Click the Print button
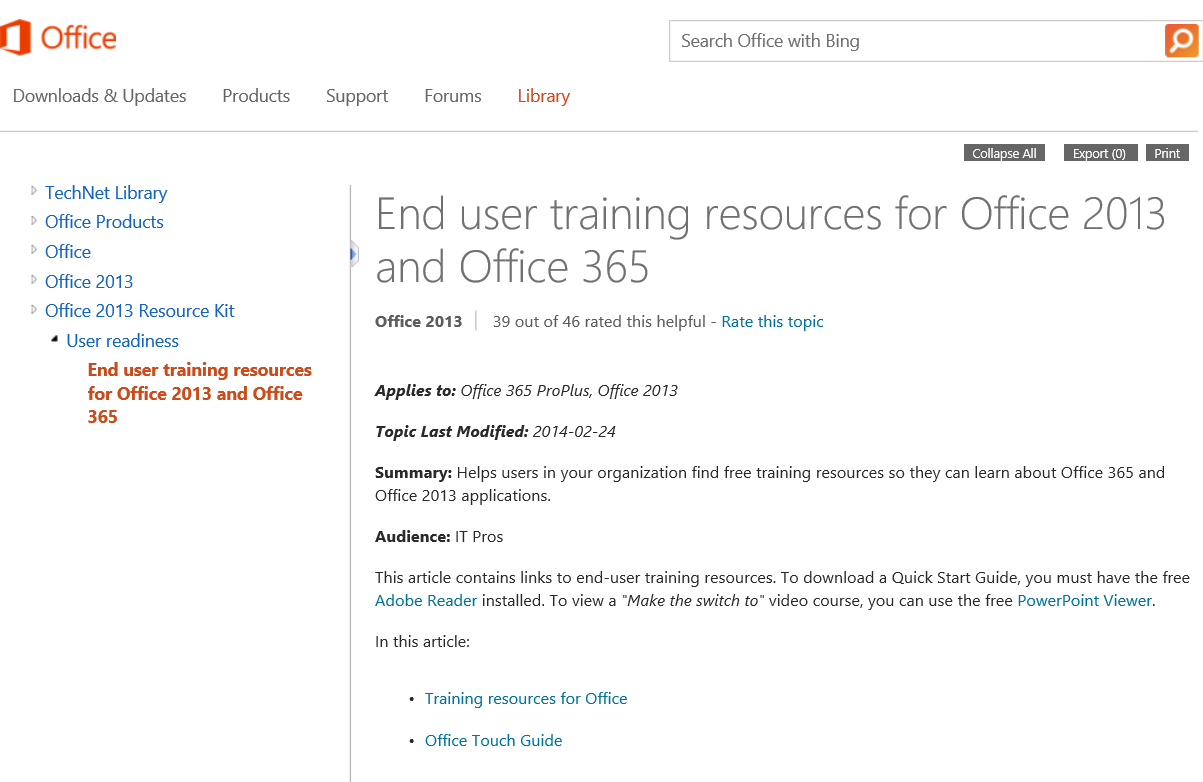 click(1167, 153)
